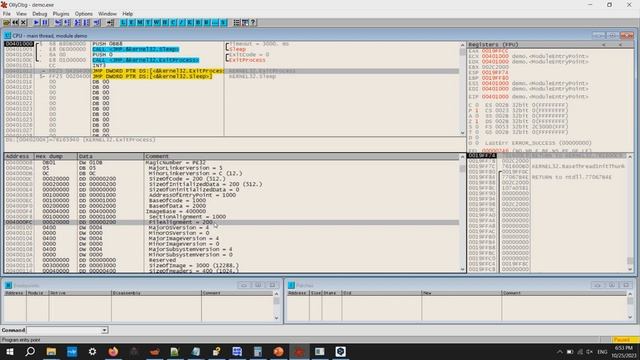Click the Go to address toolbar icon
Screen dimensions: 640x360
(110, 22)
